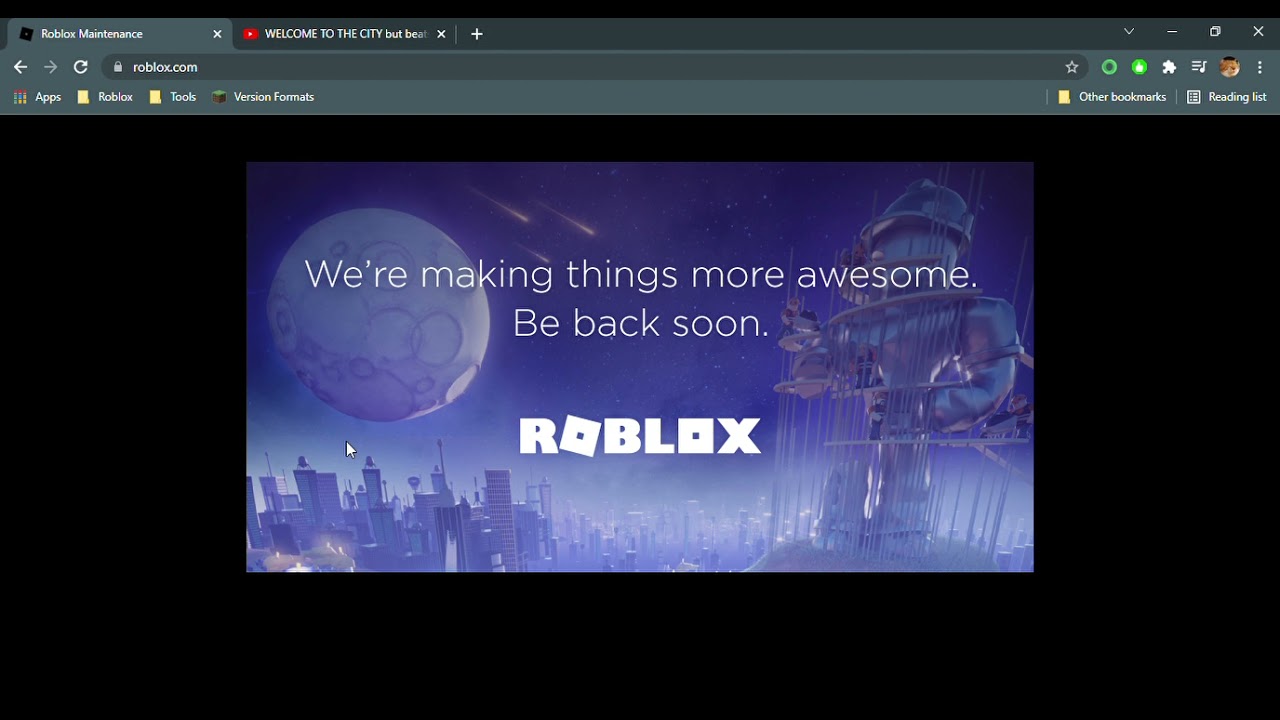Bookmark this page with the star icon

1072,67
